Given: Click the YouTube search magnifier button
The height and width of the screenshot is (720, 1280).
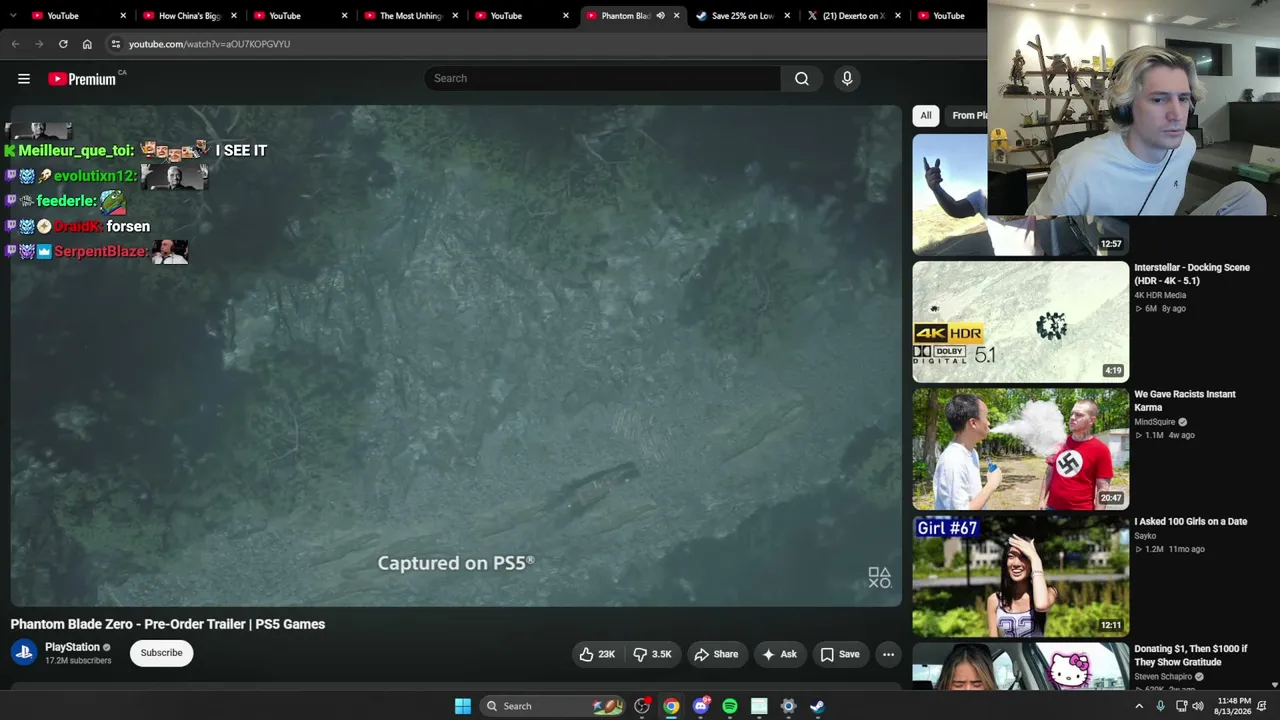Looking at the screenshot, I should (802, 79).
